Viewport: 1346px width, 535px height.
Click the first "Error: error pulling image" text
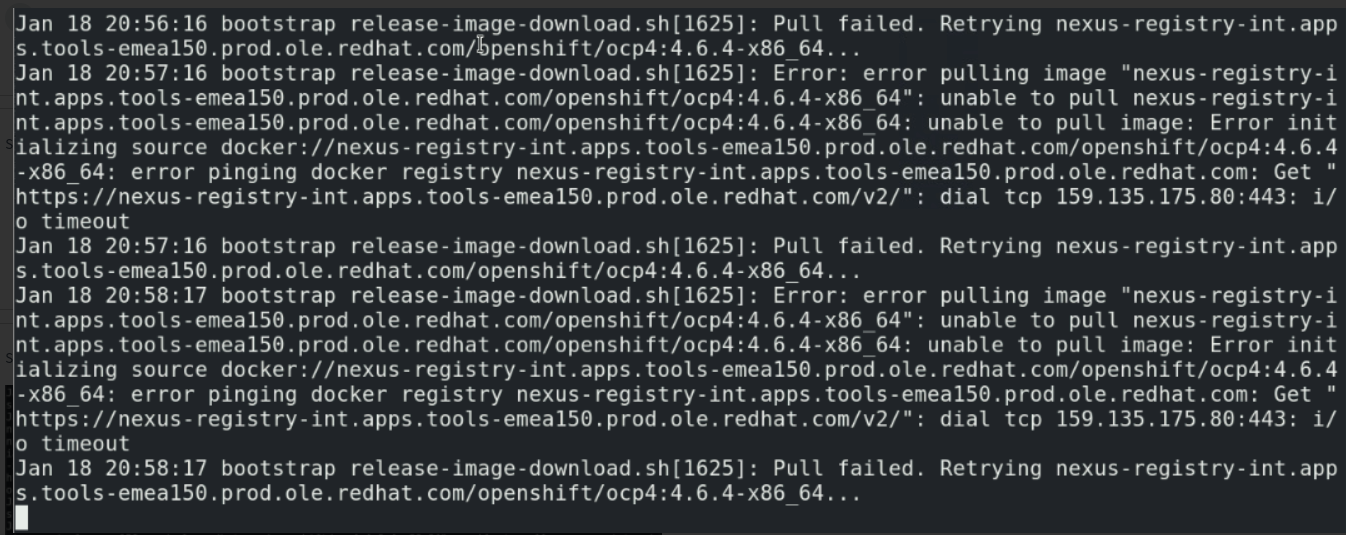(943, 74)
